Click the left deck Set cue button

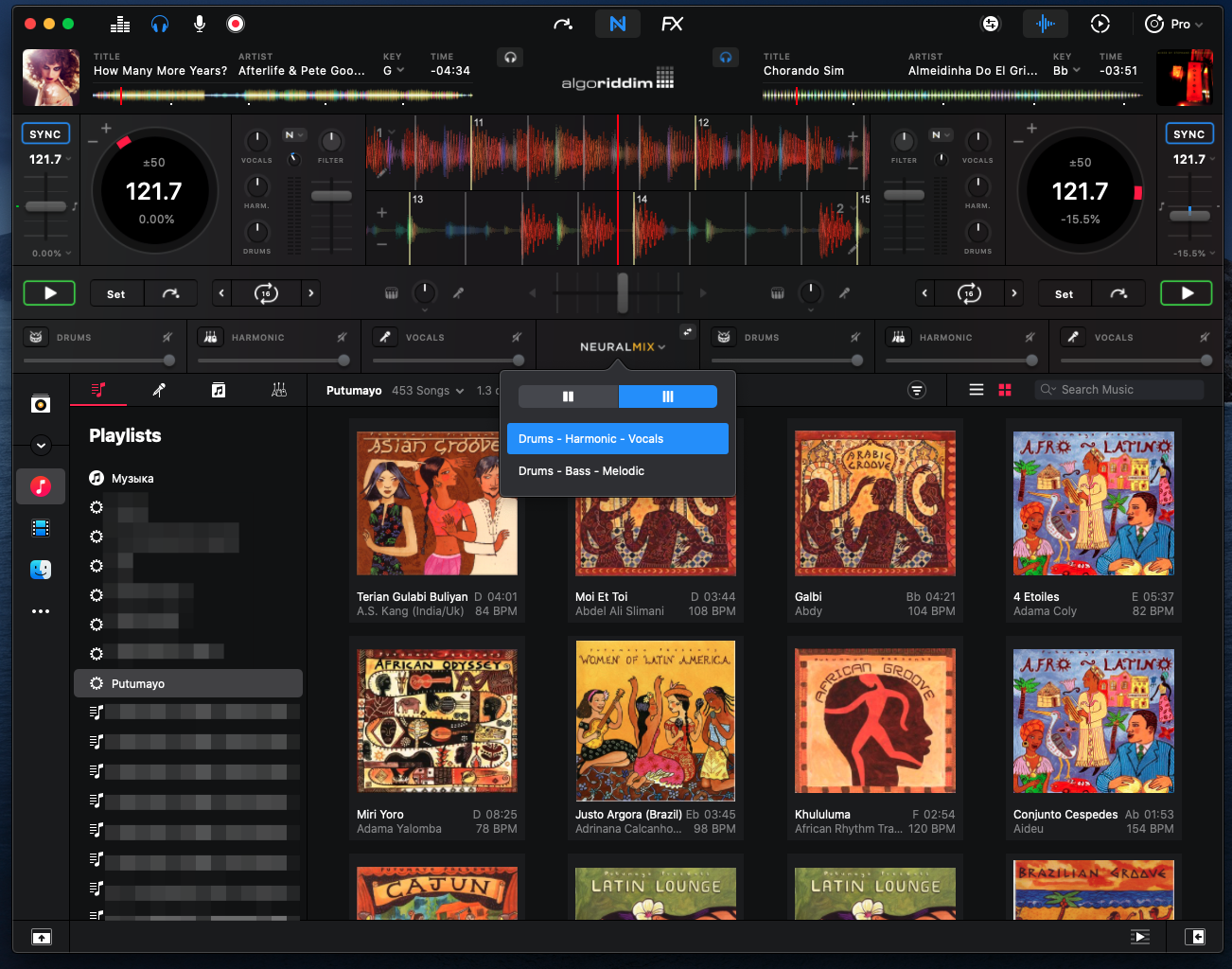116,294
